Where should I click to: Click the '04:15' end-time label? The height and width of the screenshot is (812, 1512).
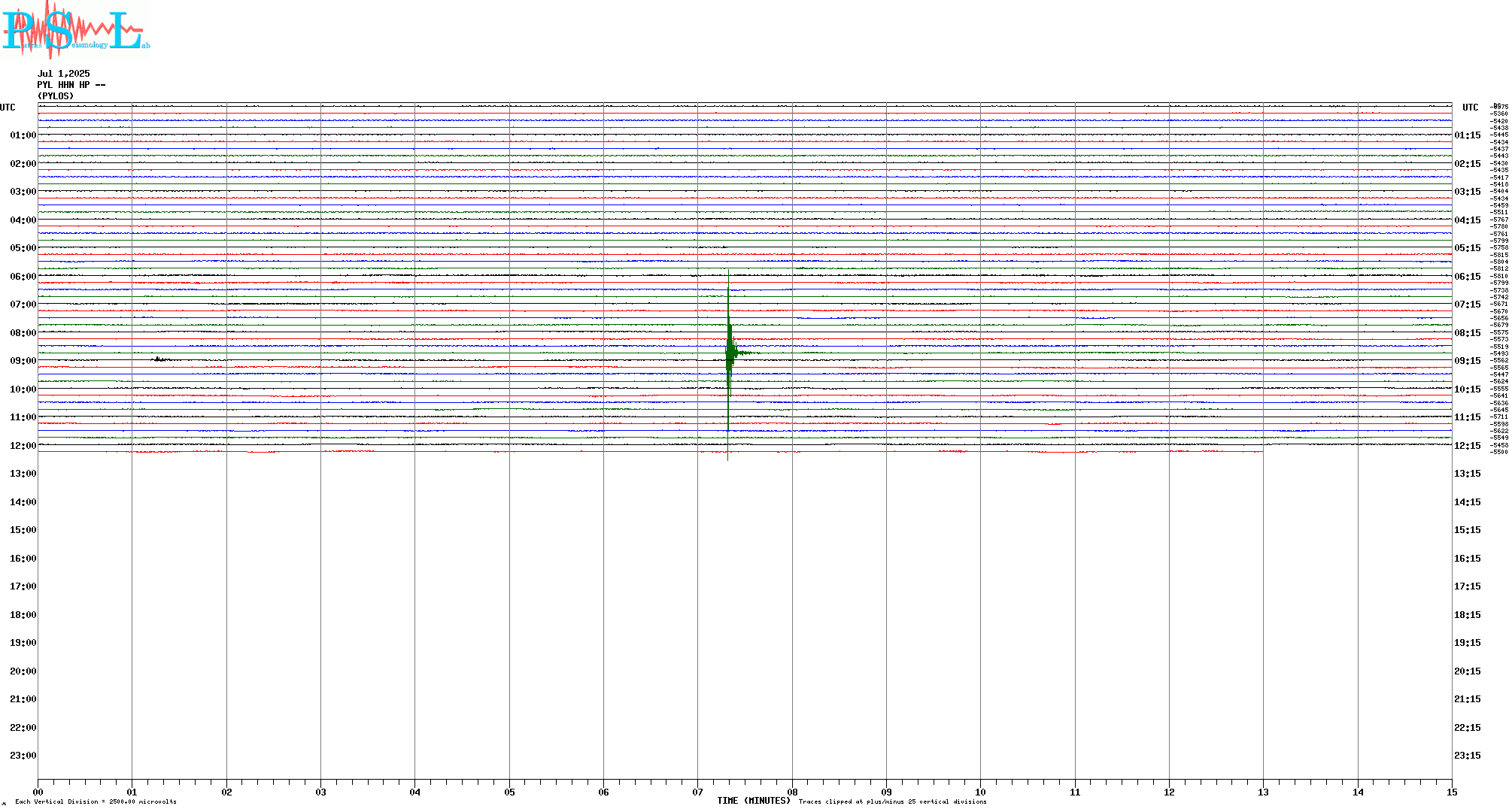[x=1468, y=220]
